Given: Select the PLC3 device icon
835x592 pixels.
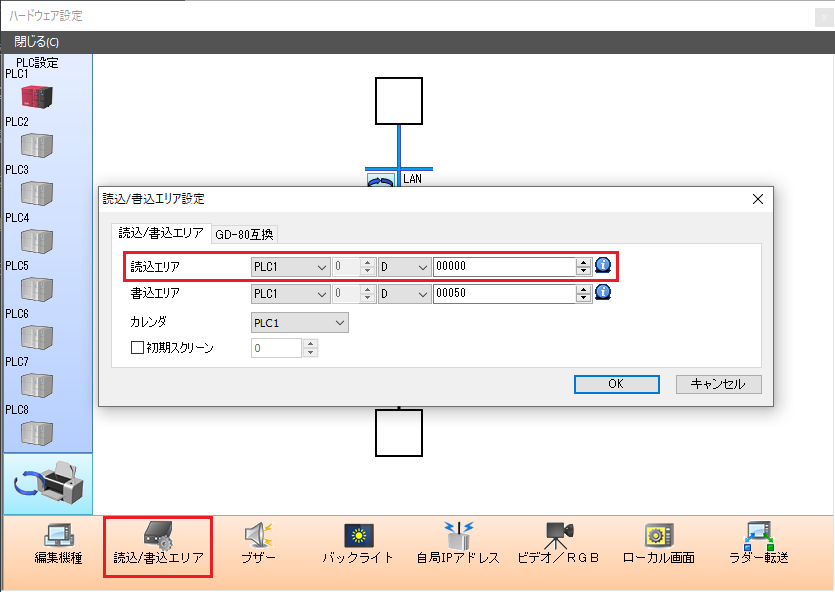Looking at the screenshot, I should click(x=37, y=192).
